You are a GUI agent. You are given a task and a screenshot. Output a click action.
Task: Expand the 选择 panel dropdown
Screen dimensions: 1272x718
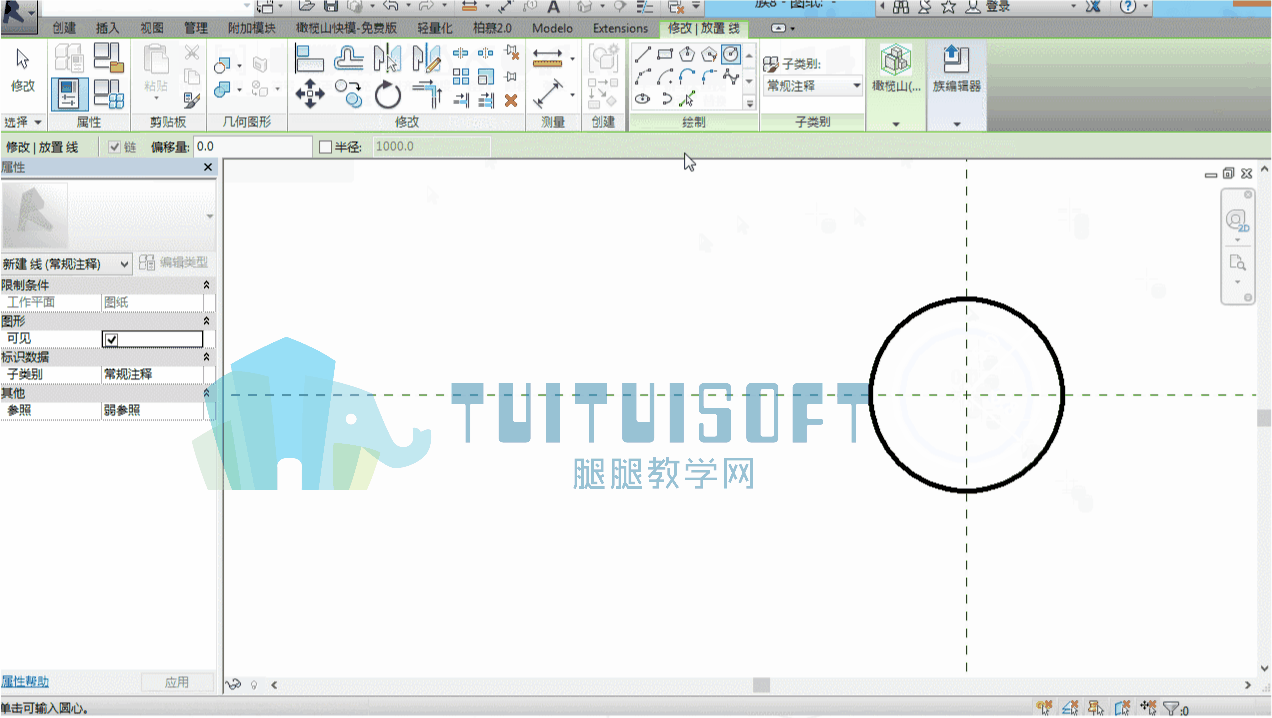23,122
